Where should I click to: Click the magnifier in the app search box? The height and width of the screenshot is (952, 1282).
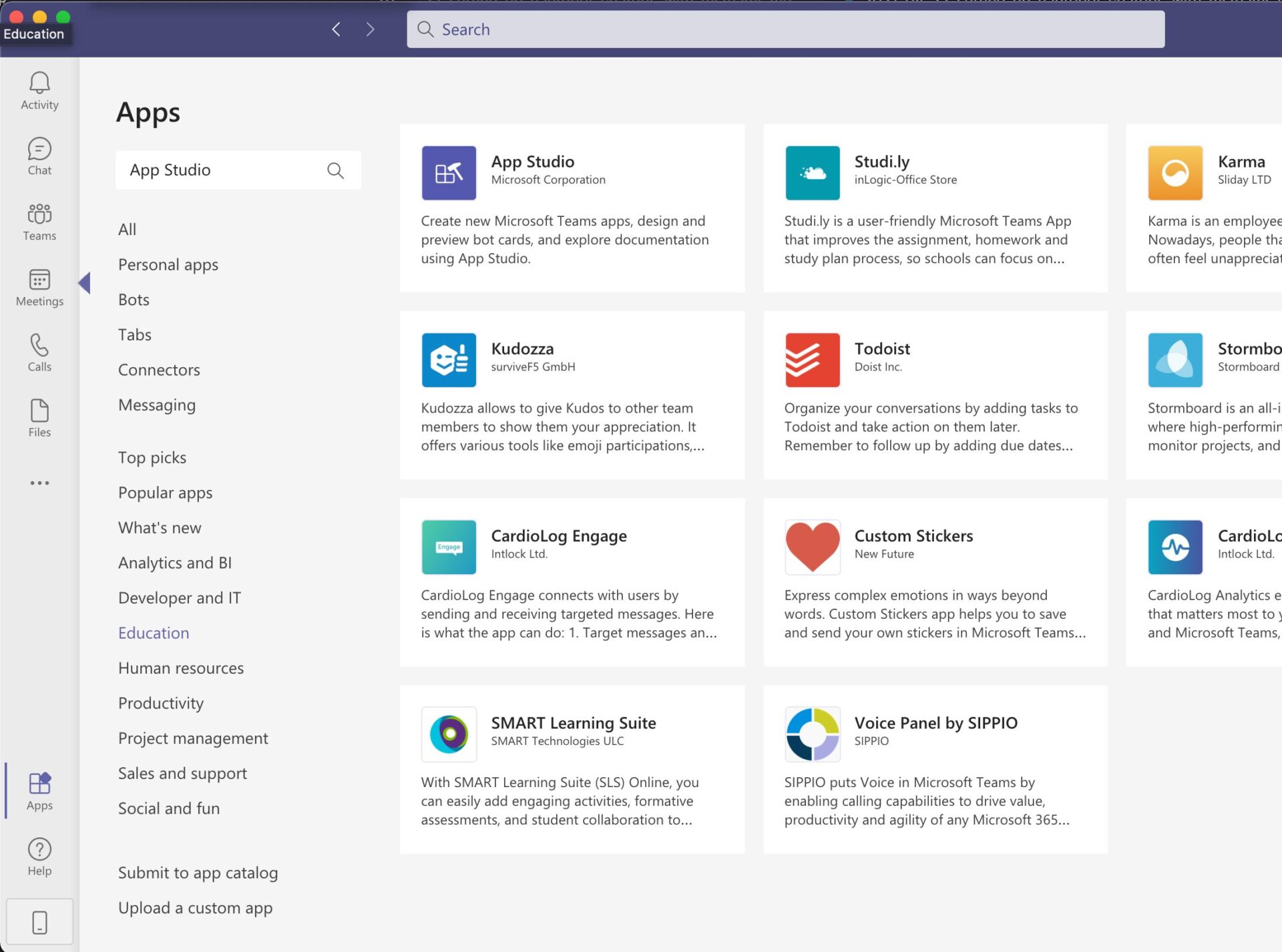[336, 170]
